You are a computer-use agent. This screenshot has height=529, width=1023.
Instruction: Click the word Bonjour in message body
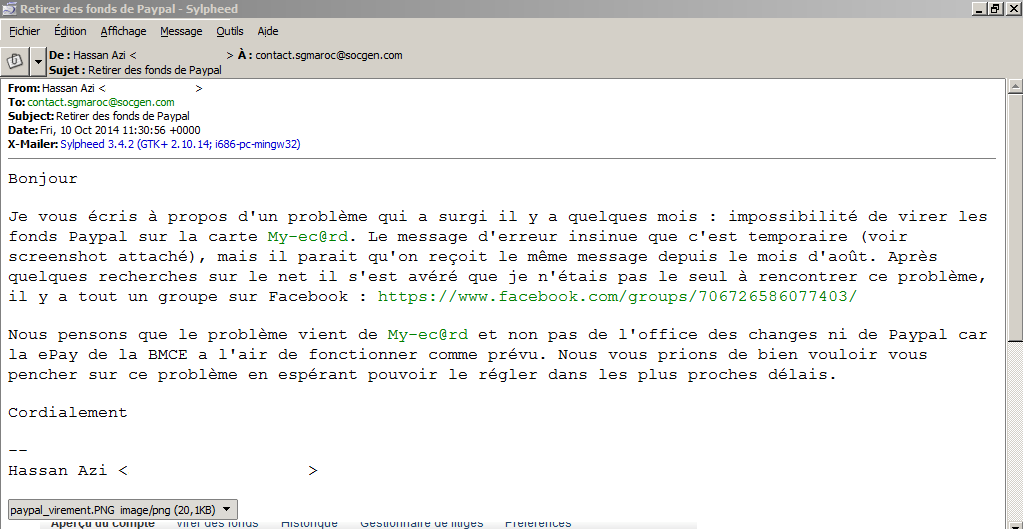[43, 178]
